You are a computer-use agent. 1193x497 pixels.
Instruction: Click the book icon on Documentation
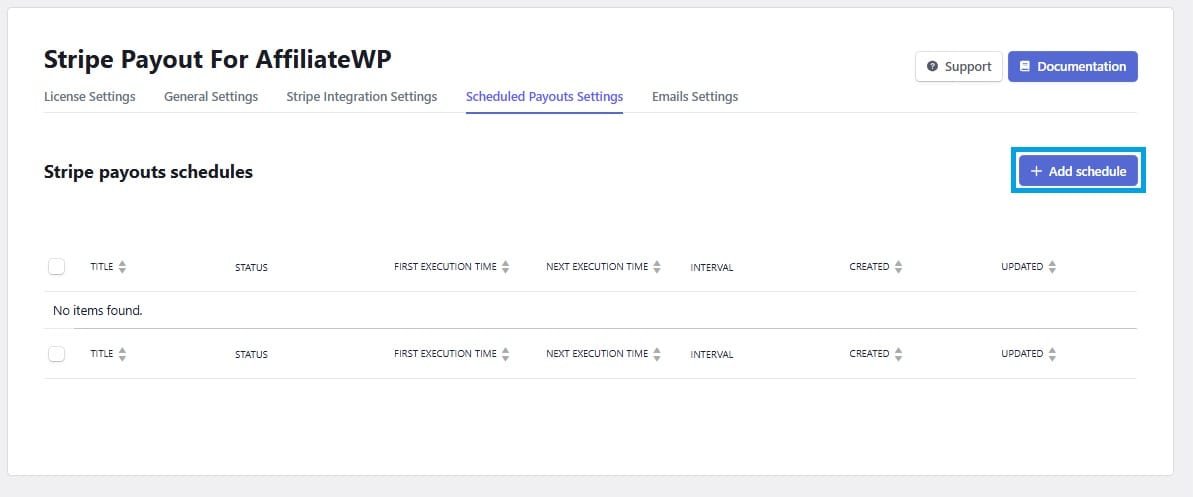click(1024, 66)
